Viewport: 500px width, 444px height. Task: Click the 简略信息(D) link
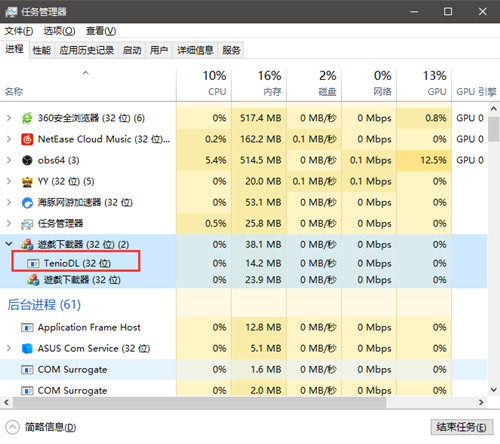50,427
